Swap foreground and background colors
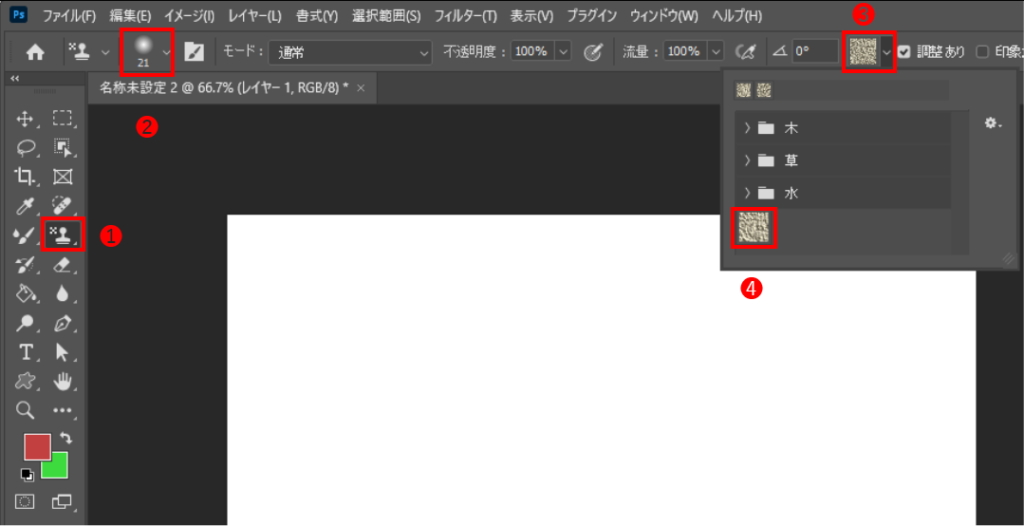 point(67,439)
